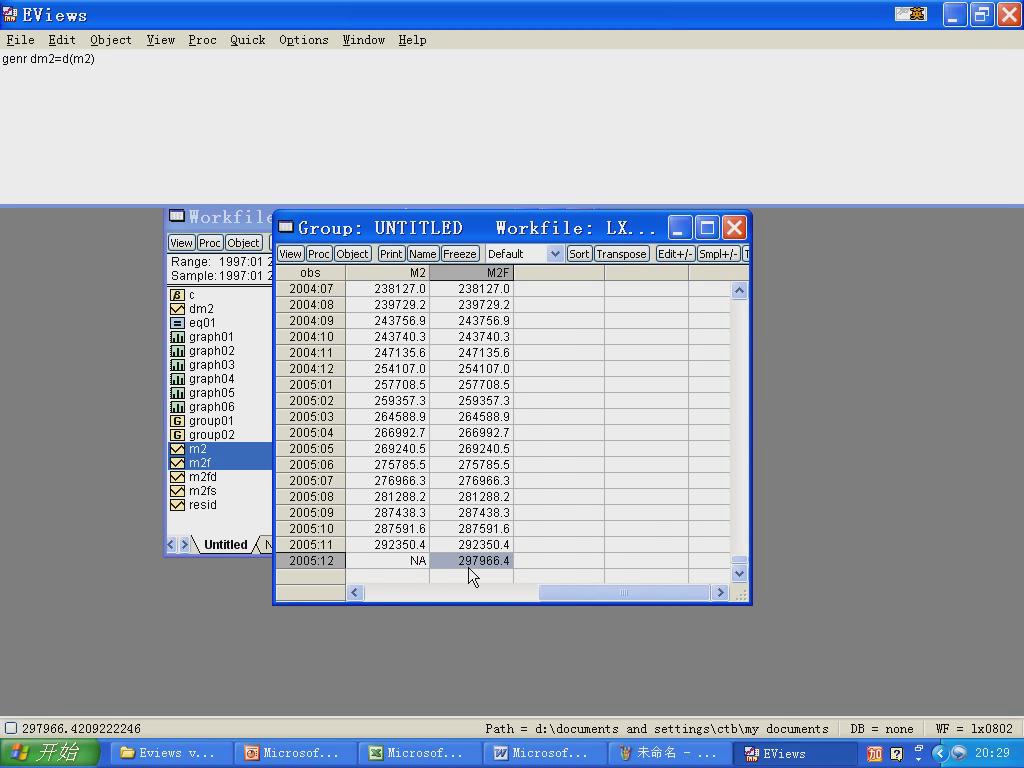Click the Sort button

point(579,254)
